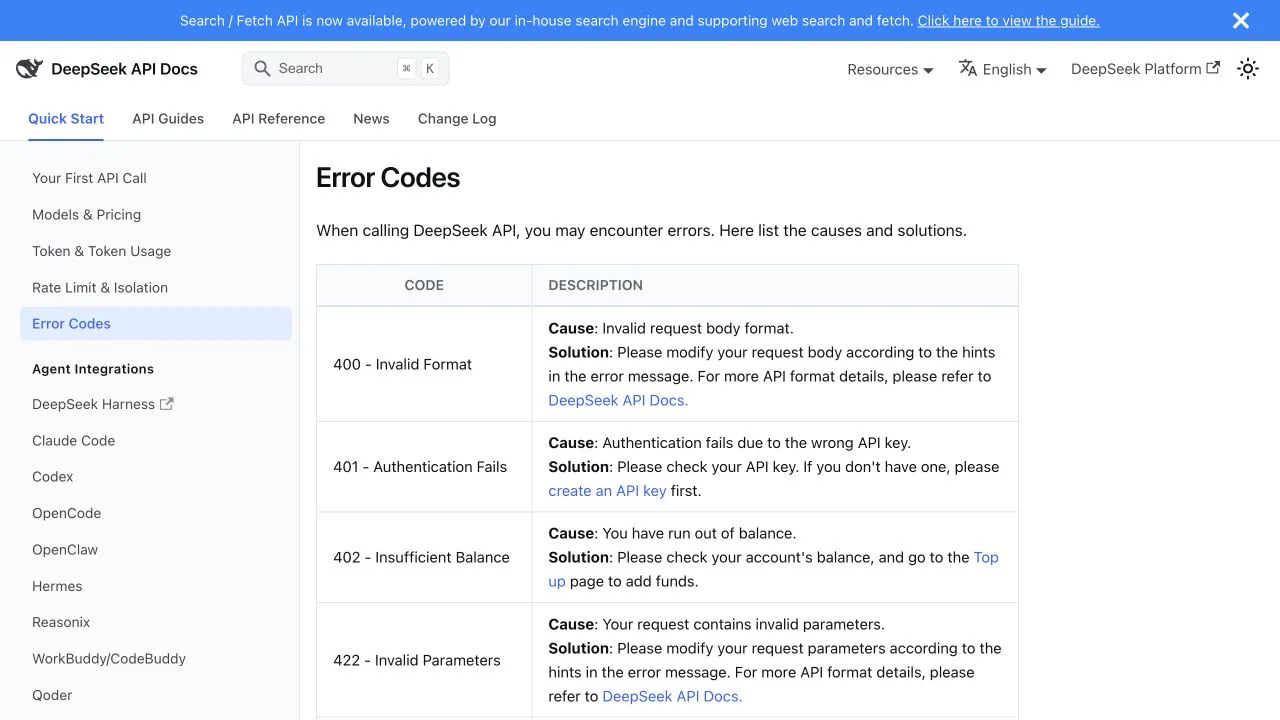Image resolution: width=1280 pixels, height=720 pixels.
Task: Open Qoder sidebar item
Action: pos(156,695)
